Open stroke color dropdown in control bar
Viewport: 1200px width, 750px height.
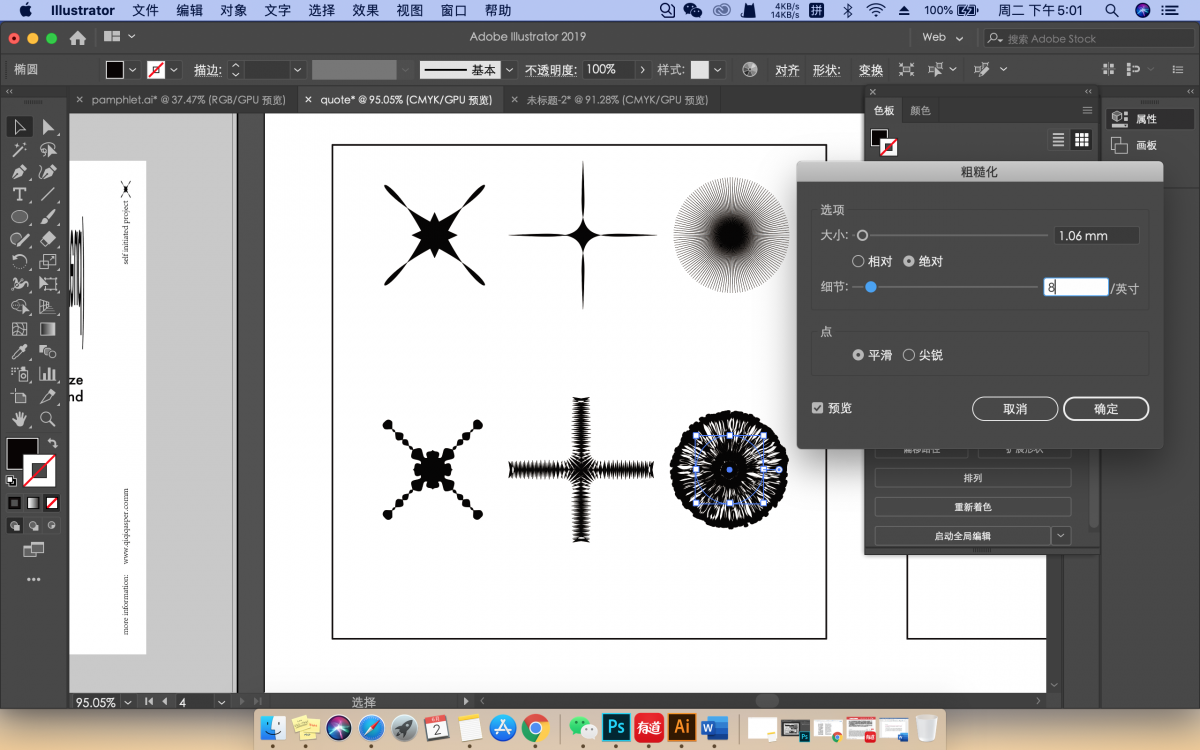pyautogui.click(x=174, y=70)
